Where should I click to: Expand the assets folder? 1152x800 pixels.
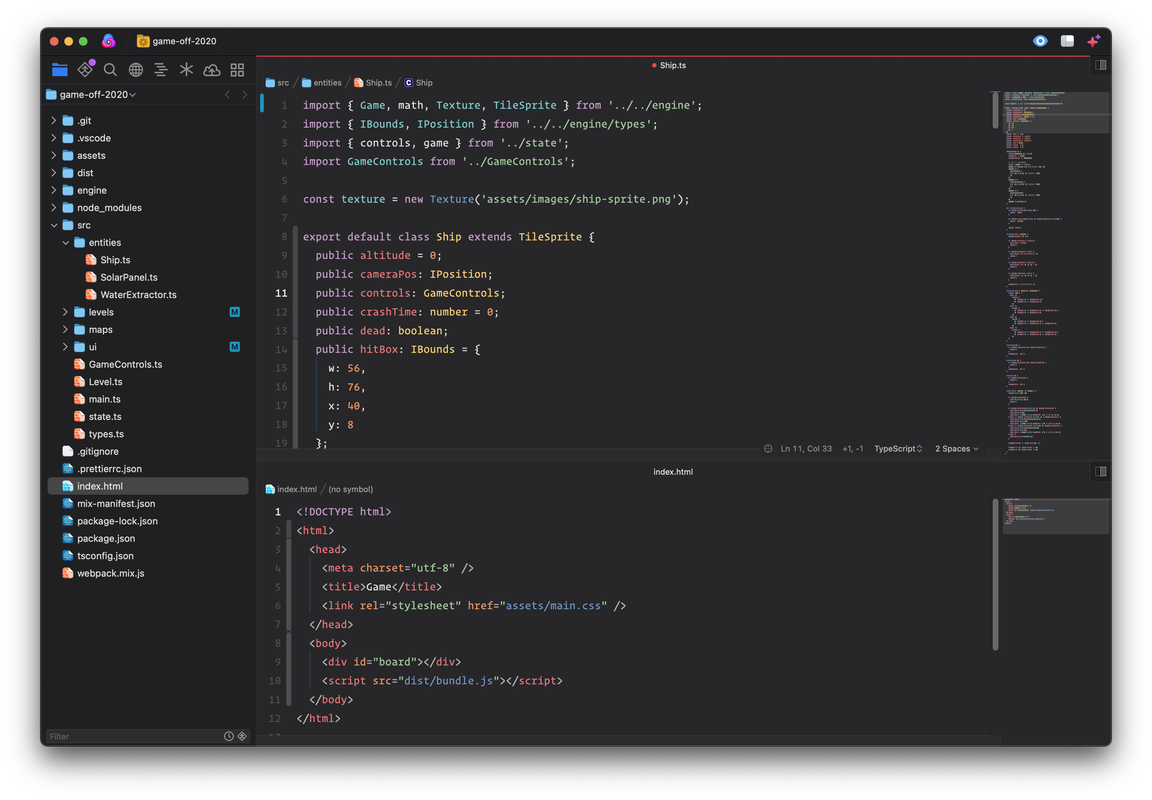coord(54,156)
